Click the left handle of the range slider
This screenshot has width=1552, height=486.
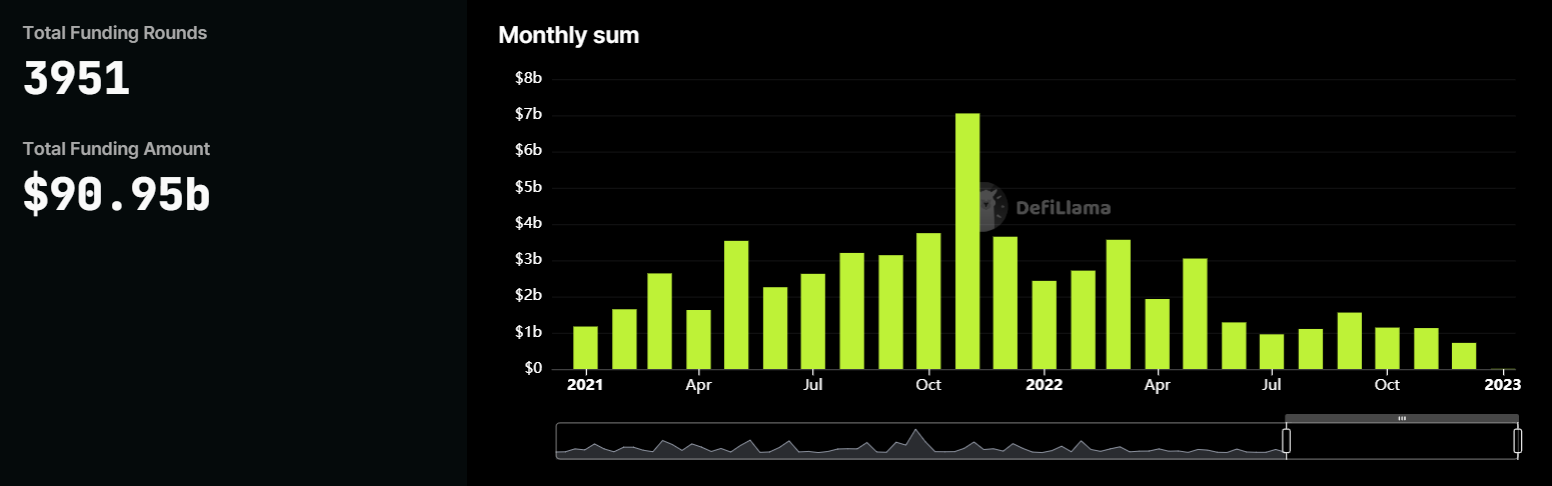(x=1287, y=441)
